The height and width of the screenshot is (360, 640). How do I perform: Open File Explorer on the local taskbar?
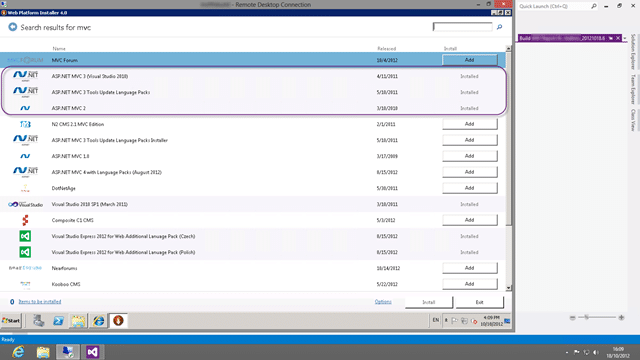(x=43, y=352)
